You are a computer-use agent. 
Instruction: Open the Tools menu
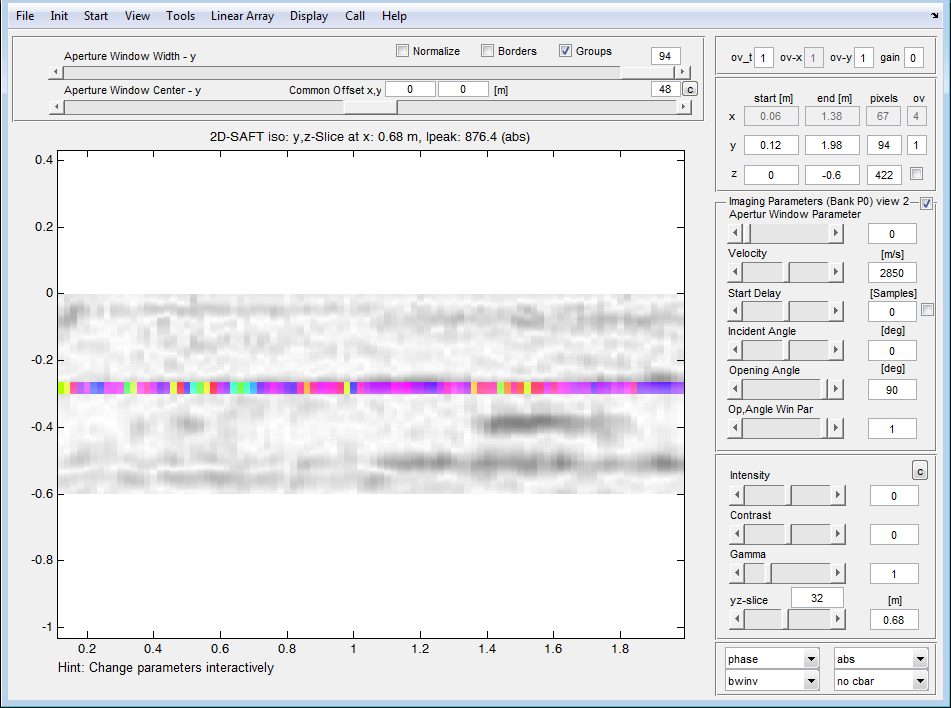(x=180, y=16)
